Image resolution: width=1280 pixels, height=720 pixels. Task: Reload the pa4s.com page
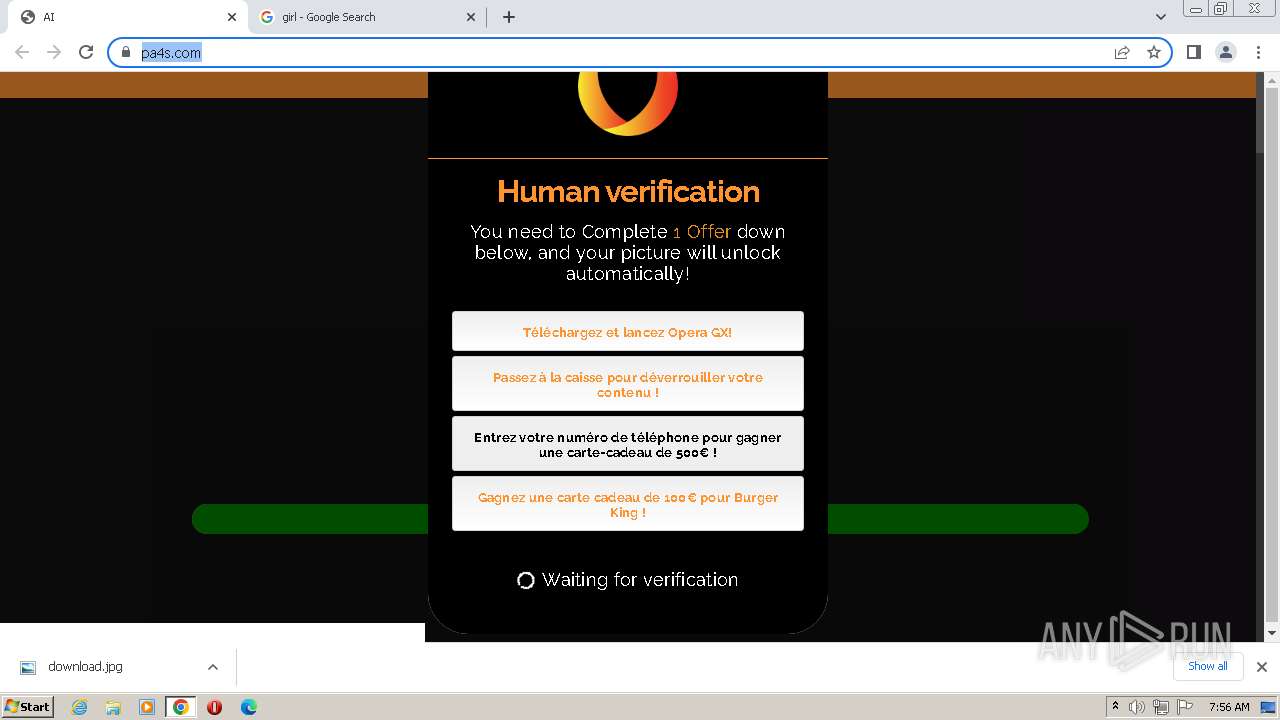(86, 52)
